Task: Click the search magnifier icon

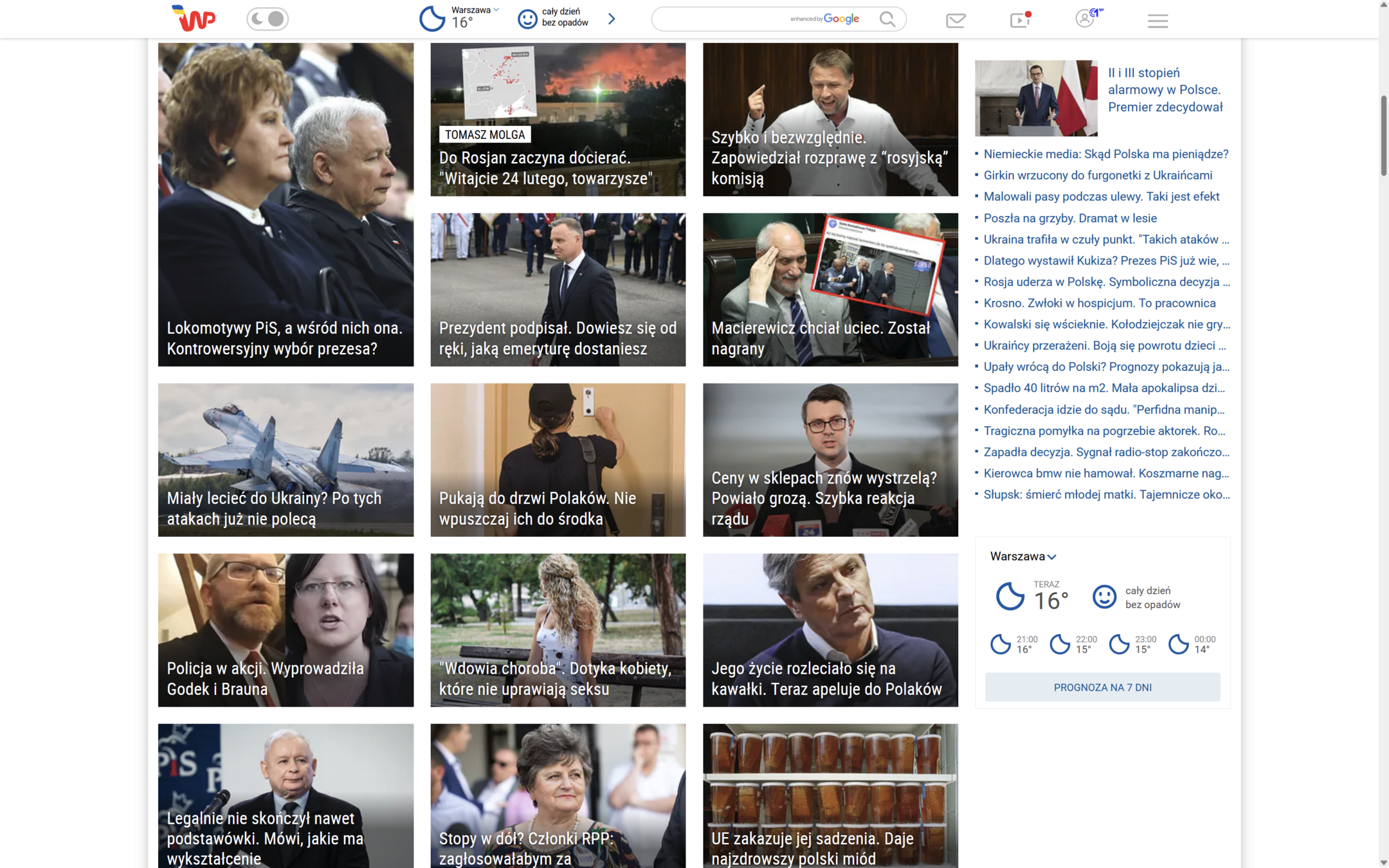Action: [887, 19]
